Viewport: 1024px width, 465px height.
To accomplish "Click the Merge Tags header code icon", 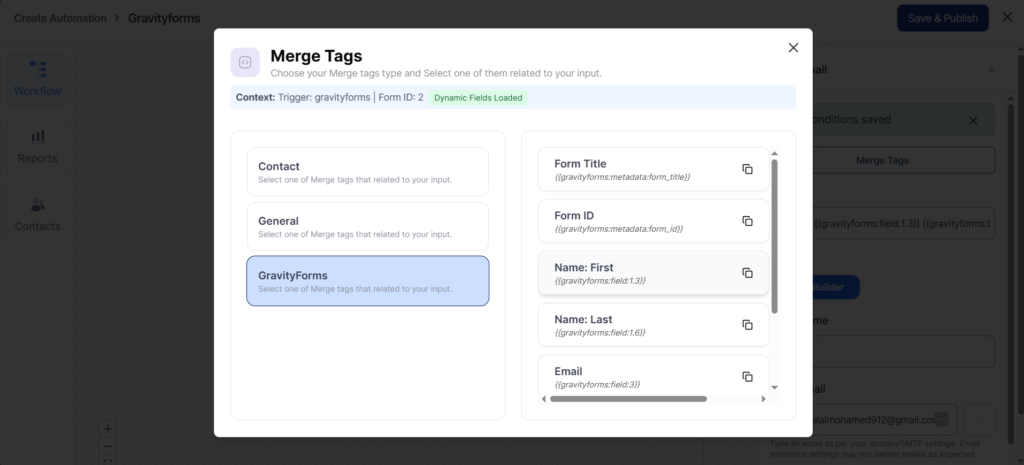I will click(x=245, y=63).
